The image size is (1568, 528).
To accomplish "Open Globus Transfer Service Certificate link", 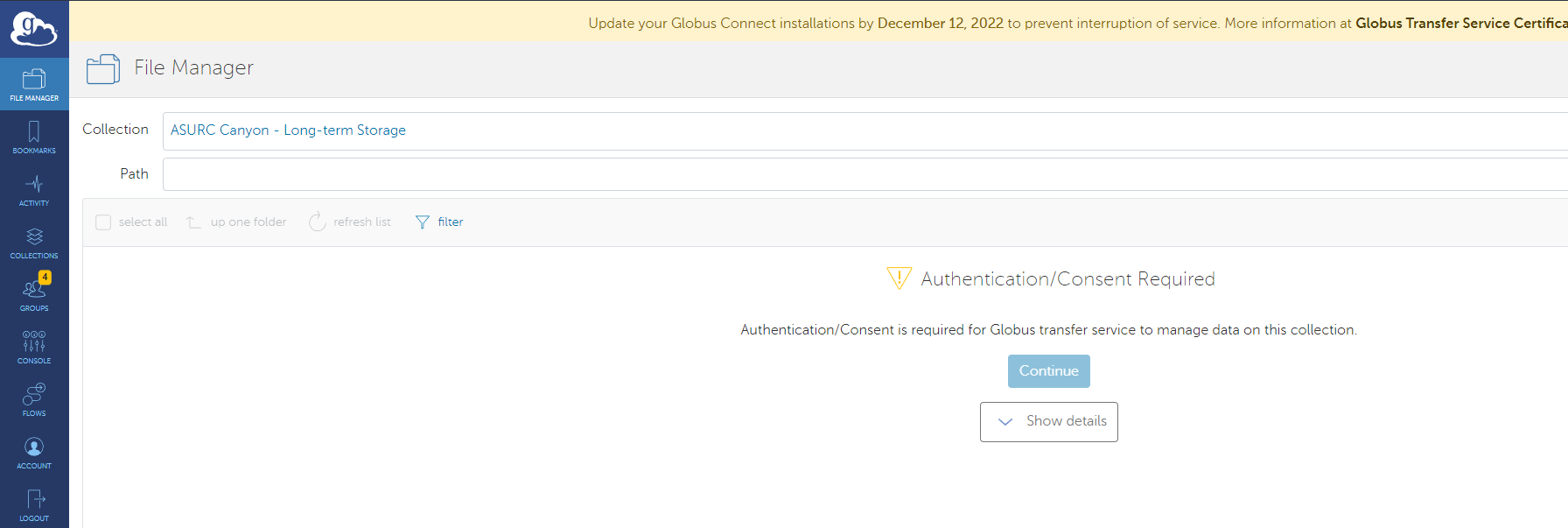I will coord(1460,24).
